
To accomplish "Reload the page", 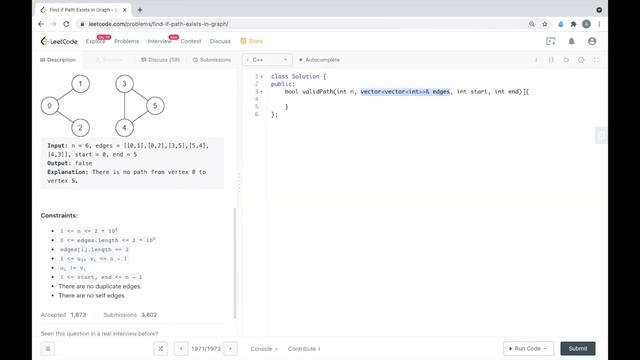I will tap(66, 24).
